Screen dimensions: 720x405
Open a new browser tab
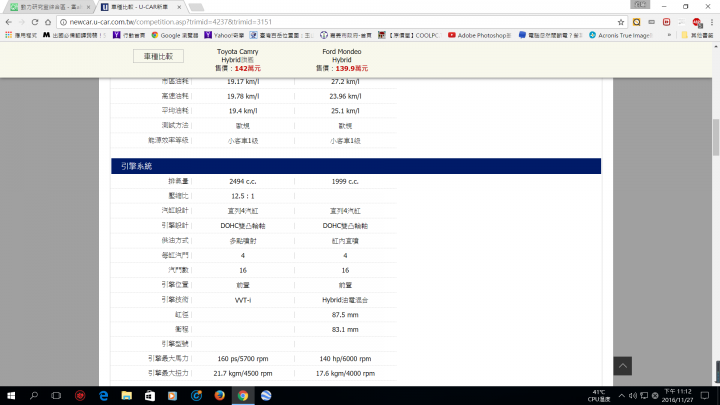196,7
